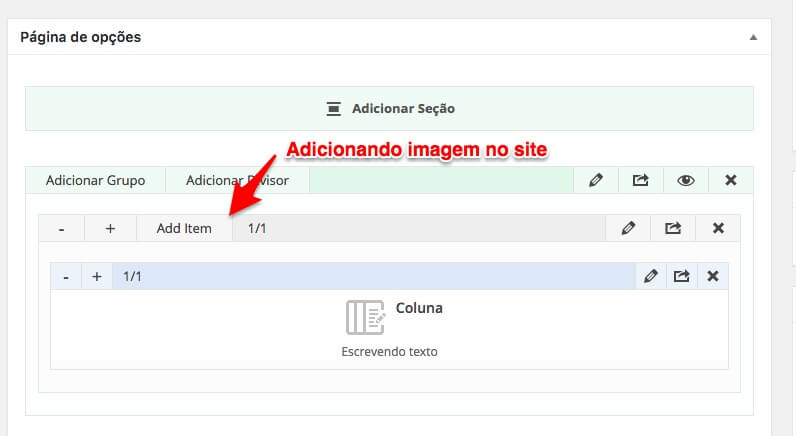The height and width of the screenshot is (436, 796).
Task: Remove the group with its X icon
Action: pos(718,228)
